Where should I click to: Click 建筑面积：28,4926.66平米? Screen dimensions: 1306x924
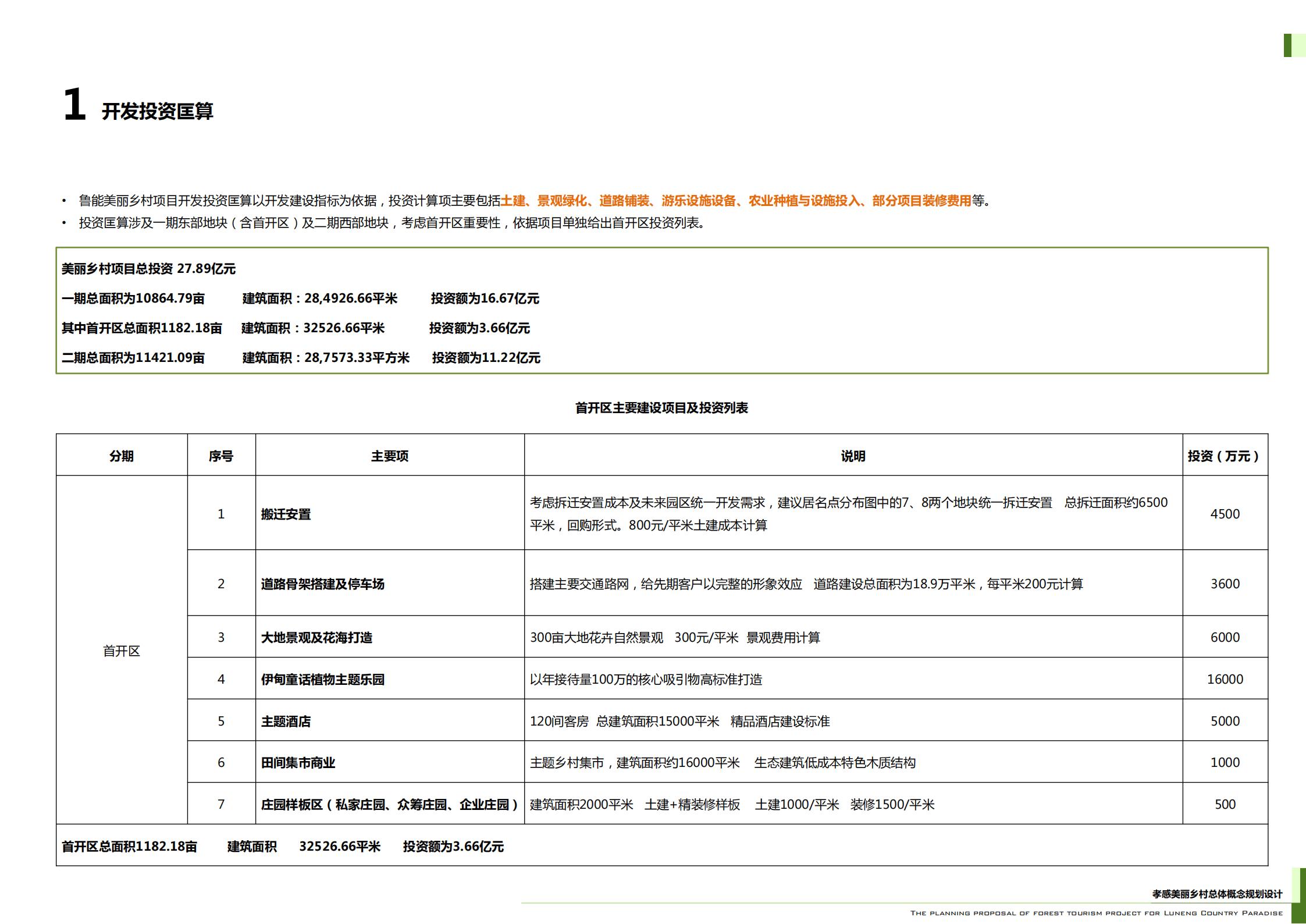319,298
